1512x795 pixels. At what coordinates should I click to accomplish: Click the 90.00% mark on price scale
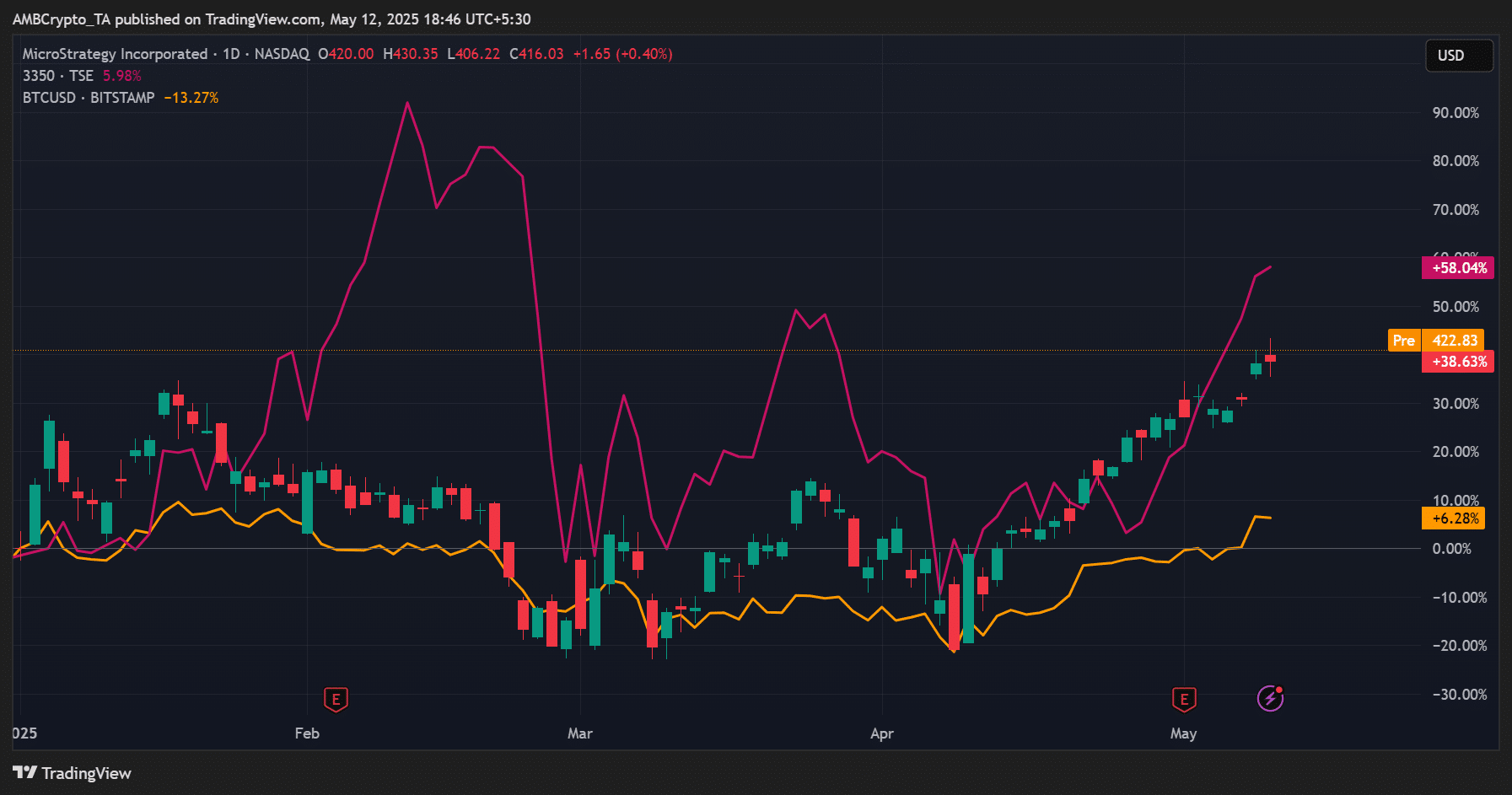(1456, 113)
